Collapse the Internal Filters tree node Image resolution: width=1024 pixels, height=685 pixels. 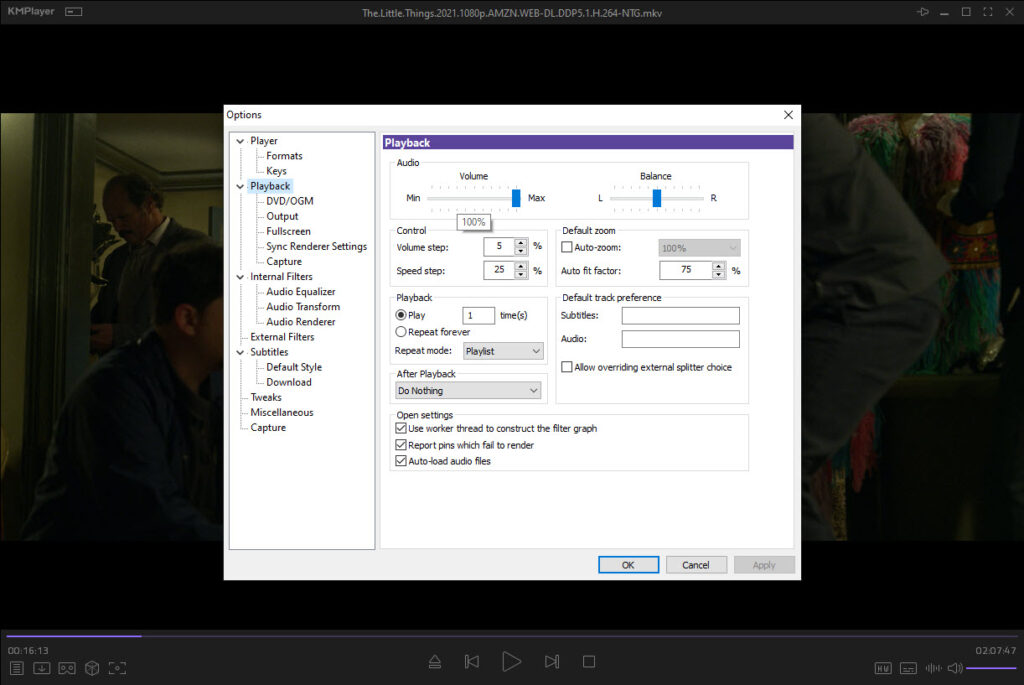tap(240, 277)
